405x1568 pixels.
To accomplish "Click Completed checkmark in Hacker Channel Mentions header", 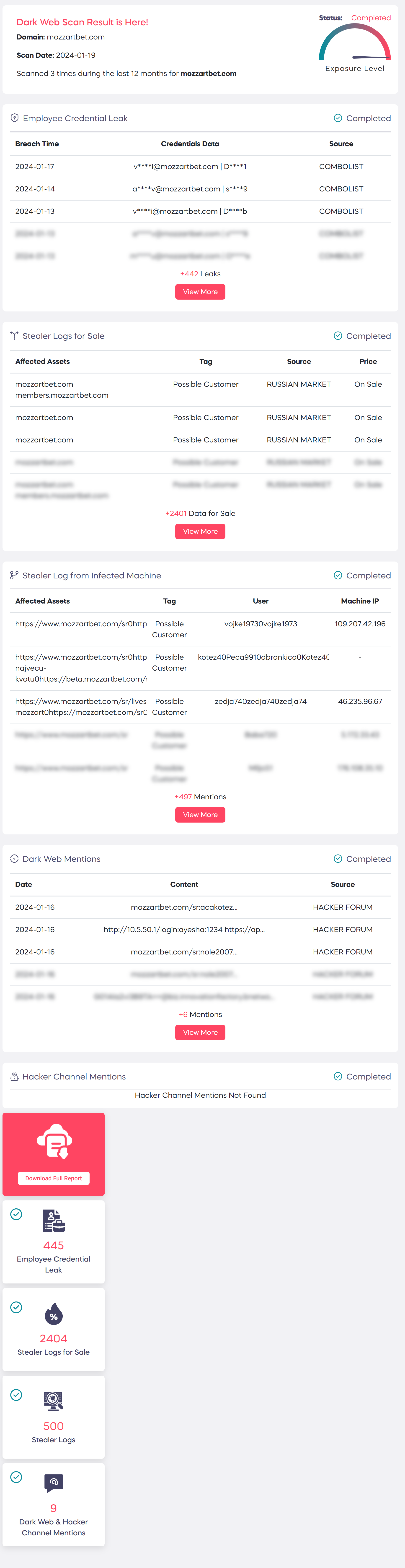I will [338, 1076].
